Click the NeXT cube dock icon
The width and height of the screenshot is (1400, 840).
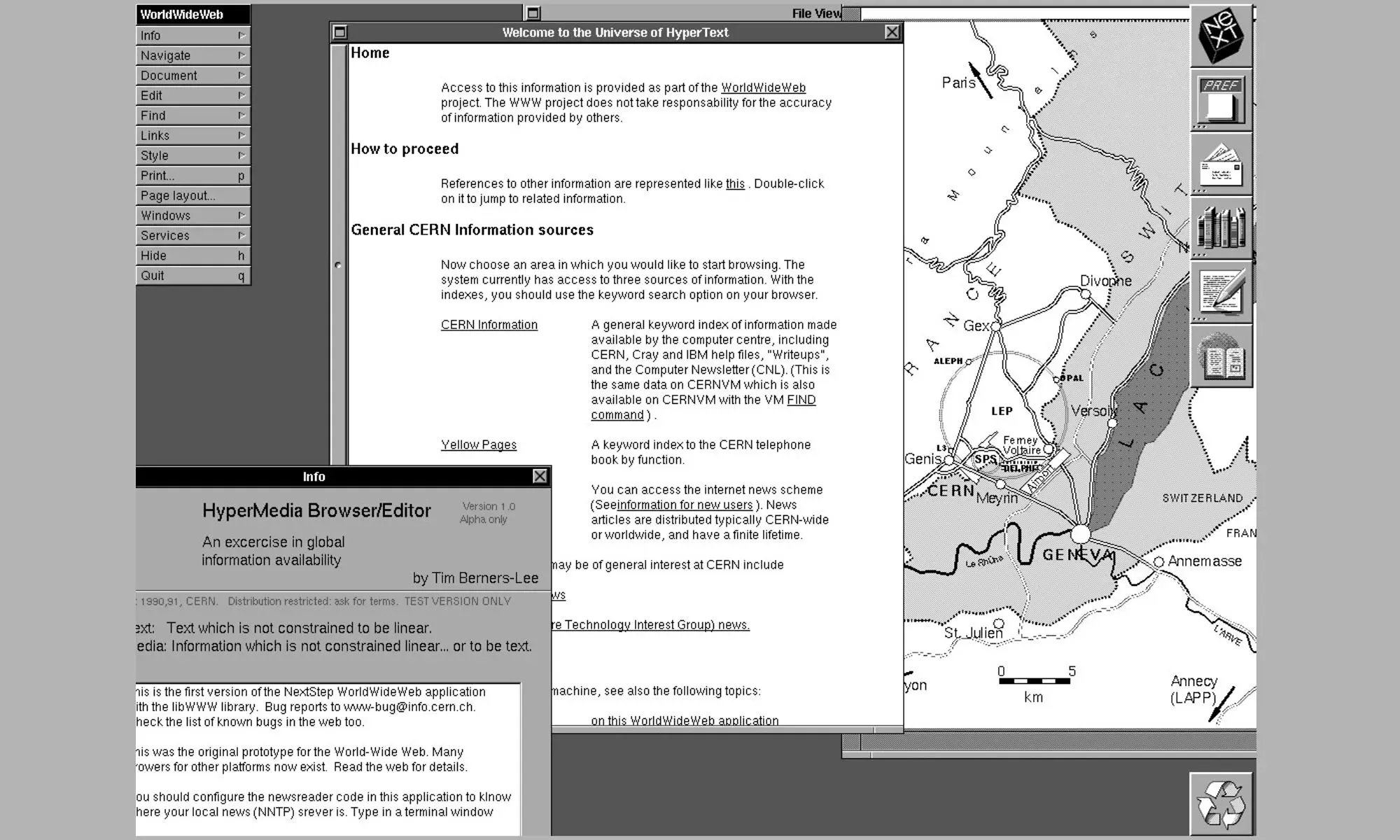click(x=1221, y=35)
